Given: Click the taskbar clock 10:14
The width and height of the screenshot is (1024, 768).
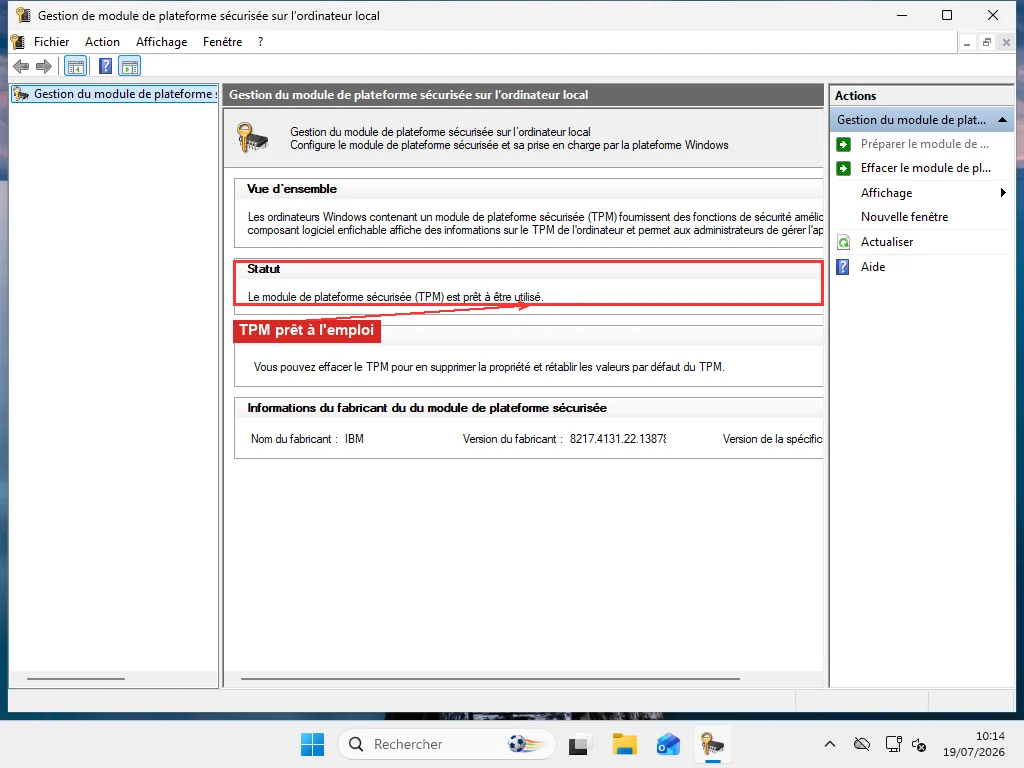Looking at the screenshot, I should tap(990, 736).
